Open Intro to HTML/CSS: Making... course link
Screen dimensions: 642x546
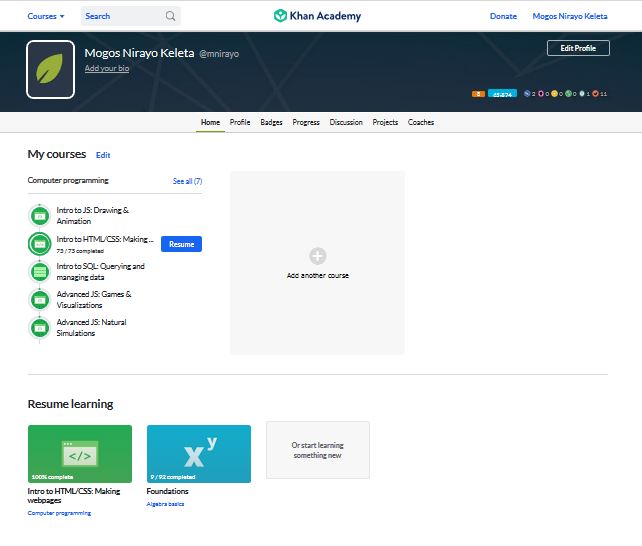[105, 239]
